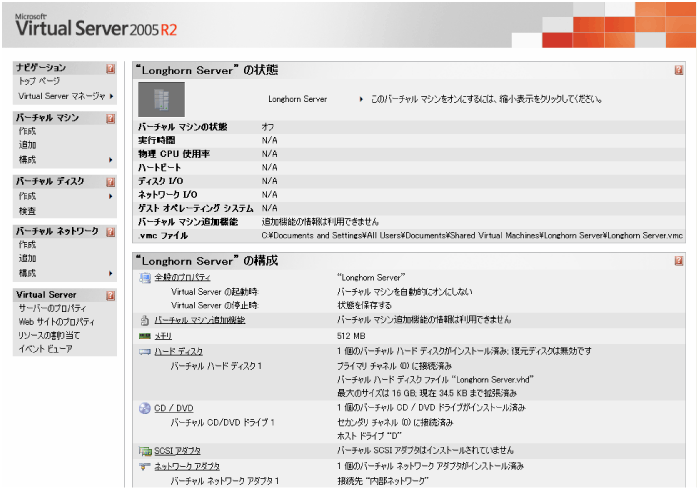Select 追加 under バーチャル マシン
Viewport: 700px width, 490px height.
point(27,145)
